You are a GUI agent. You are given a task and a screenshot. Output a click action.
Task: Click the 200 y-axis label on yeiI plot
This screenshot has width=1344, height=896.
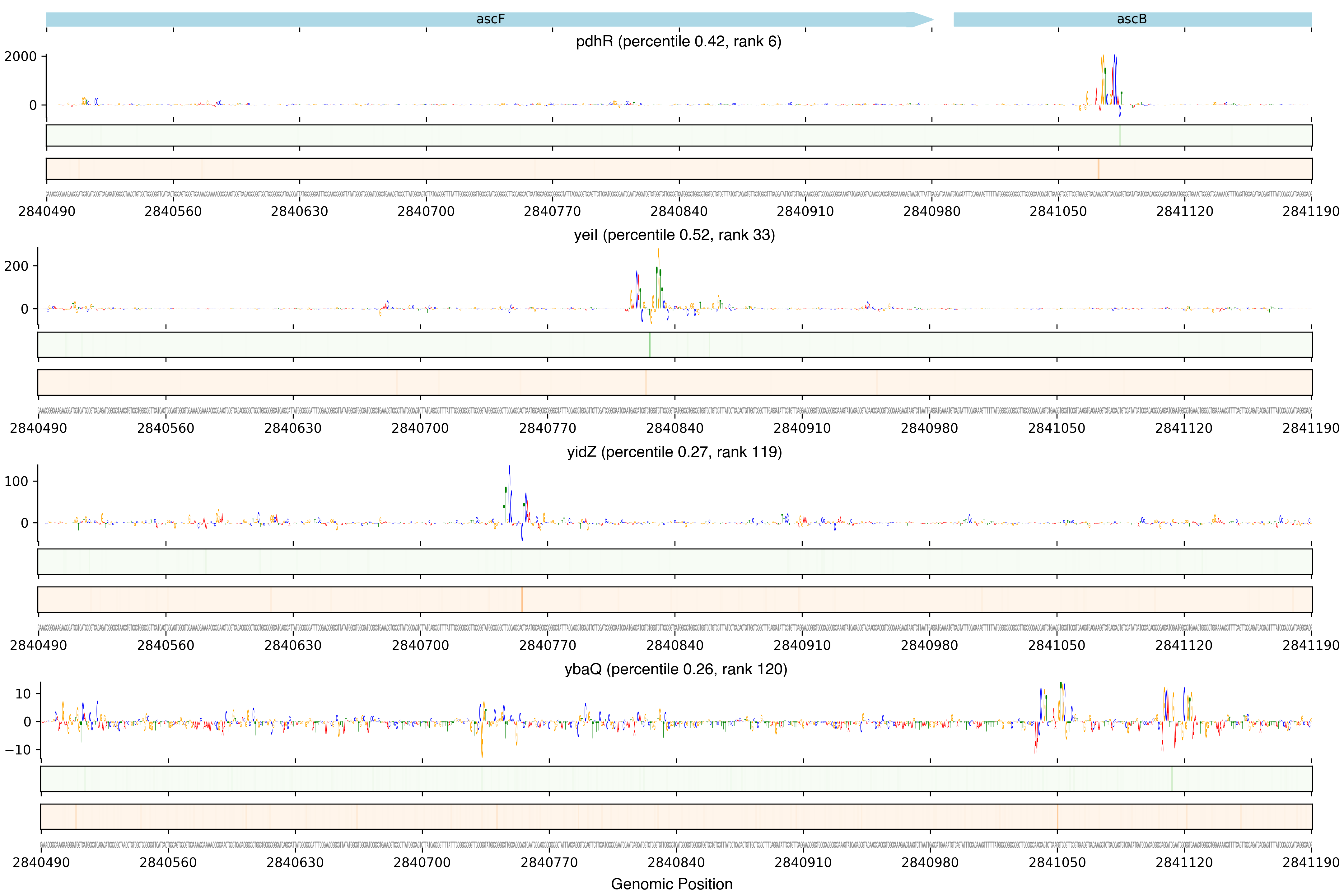point(16,266)
